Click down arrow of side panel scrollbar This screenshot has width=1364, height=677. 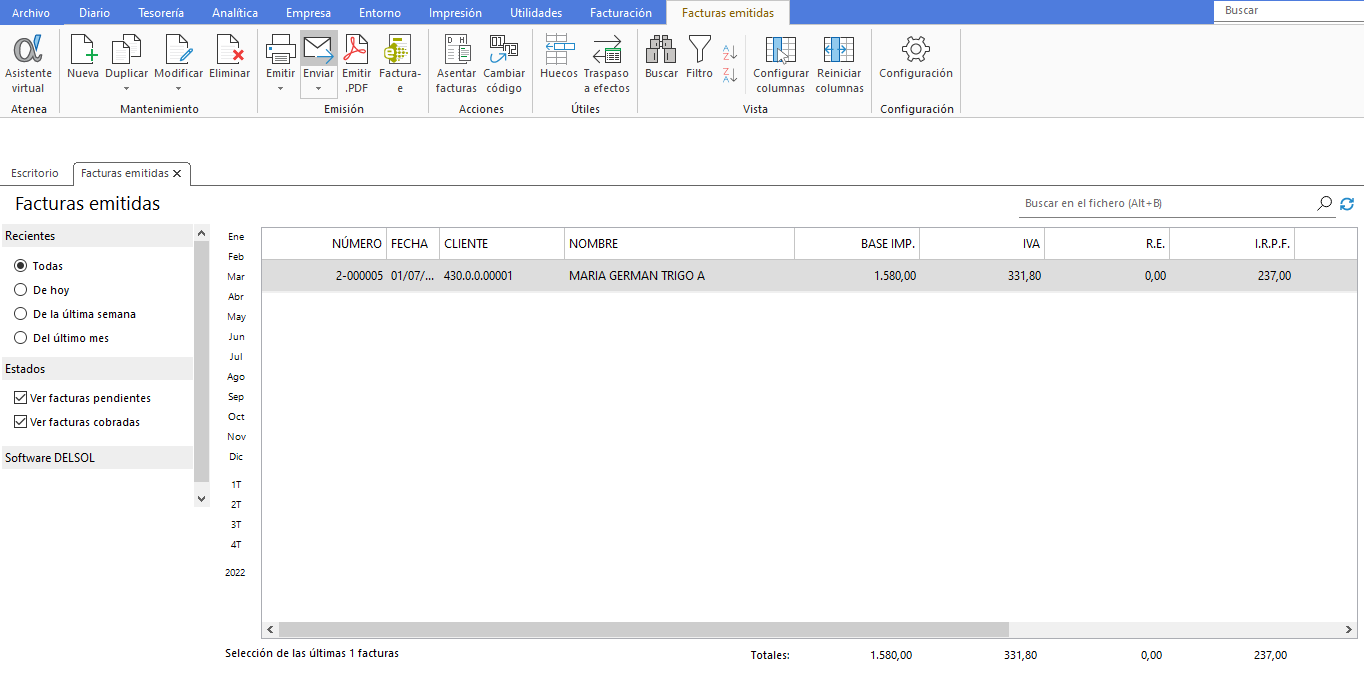pos(202,499)
